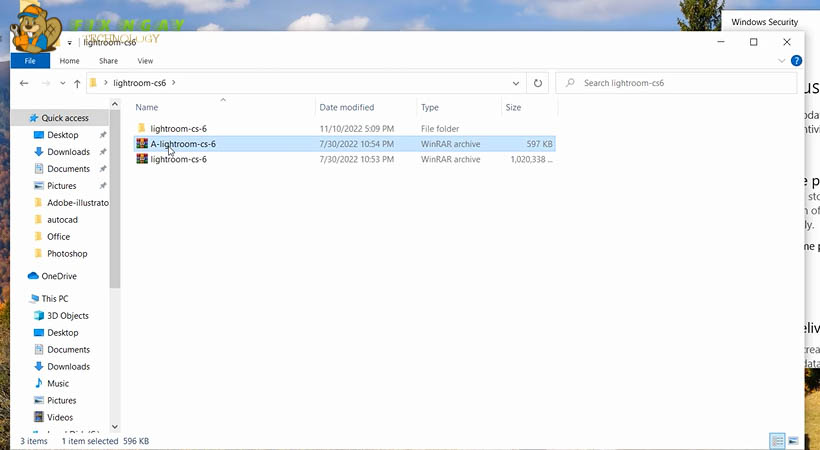Open the Share ribbon tab
This screenshot has height=450, width=820.
point(108,61)
